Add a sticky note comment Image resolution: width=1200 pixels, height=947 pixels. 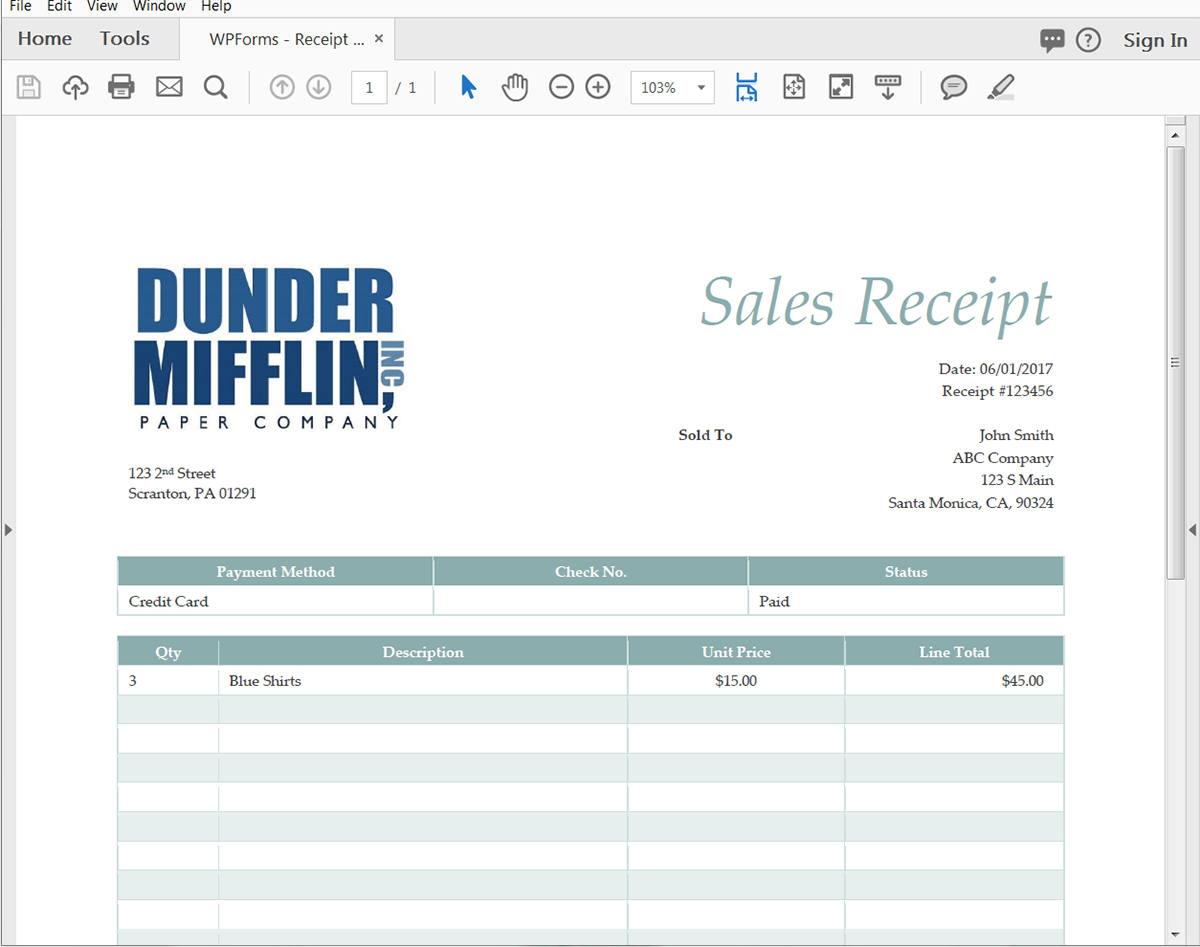click(x=954, y=87)
